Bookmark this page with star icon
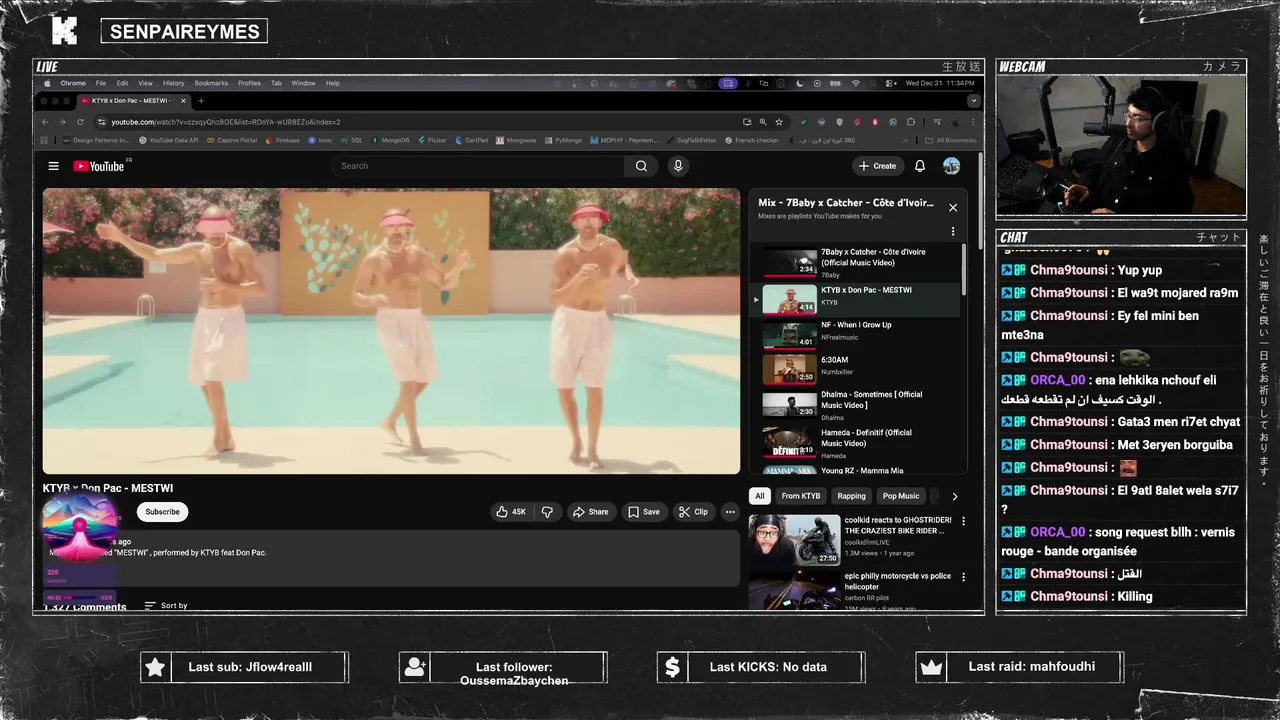 (779, 122)
